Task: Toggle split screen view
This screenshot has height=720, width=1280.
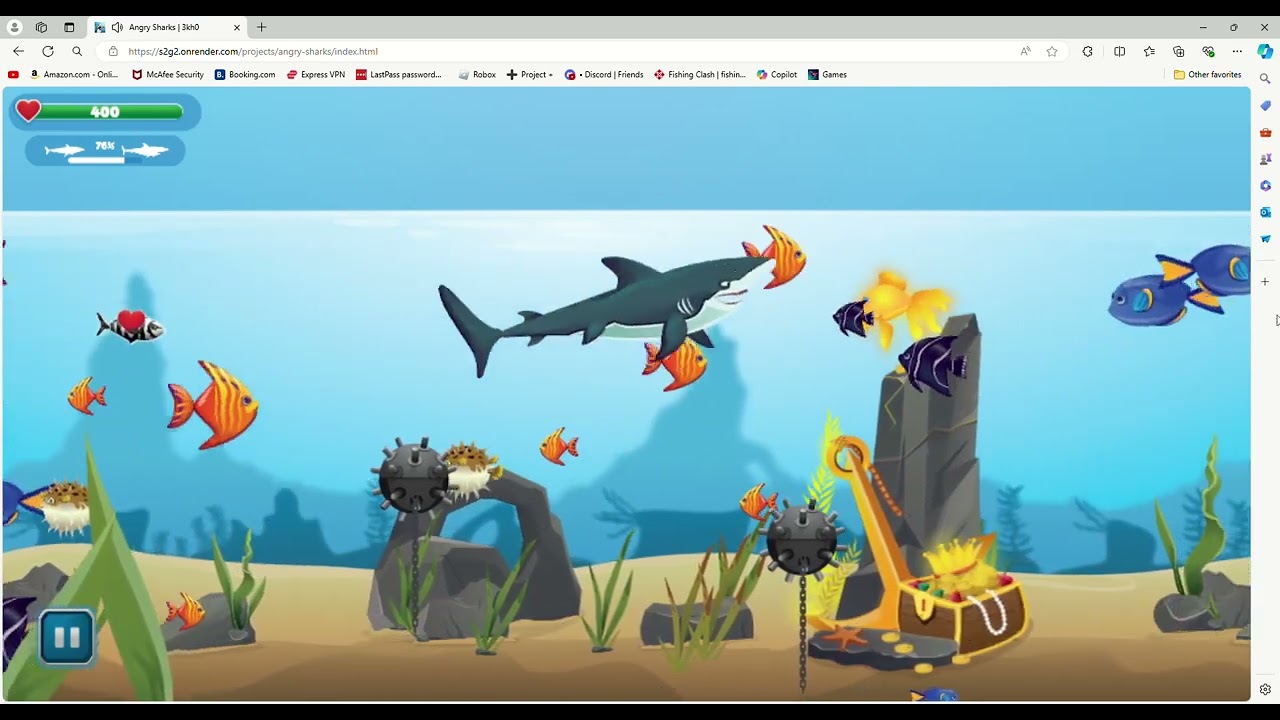Action: (1119, 51)
